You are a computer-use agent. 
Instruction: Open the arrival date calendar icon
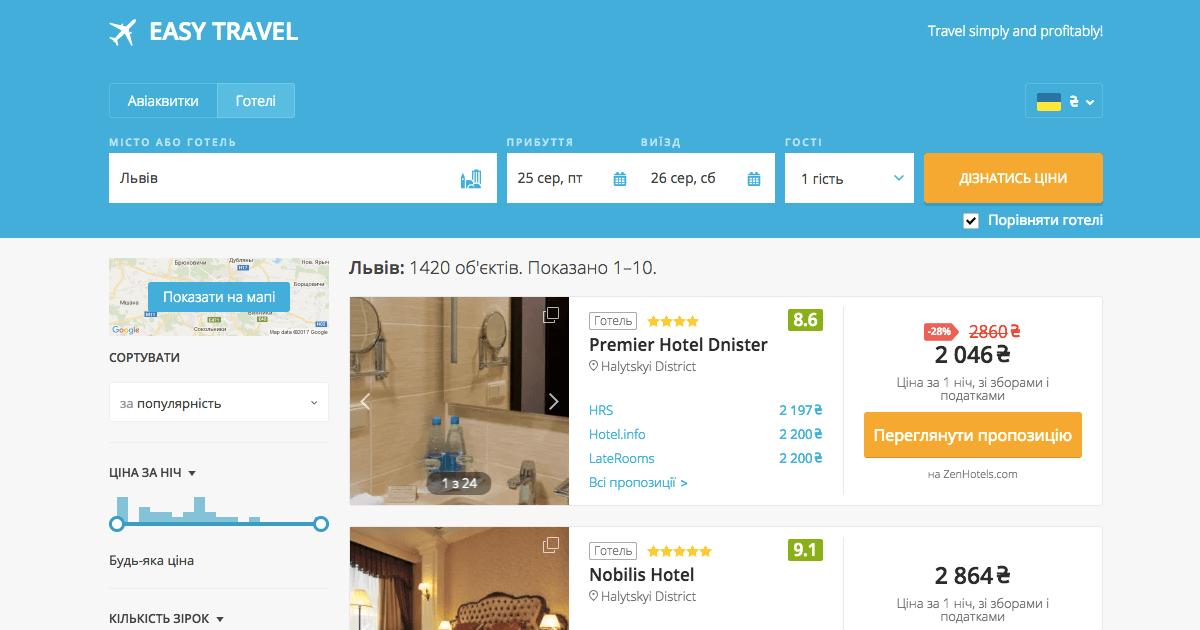click(620, 179)
